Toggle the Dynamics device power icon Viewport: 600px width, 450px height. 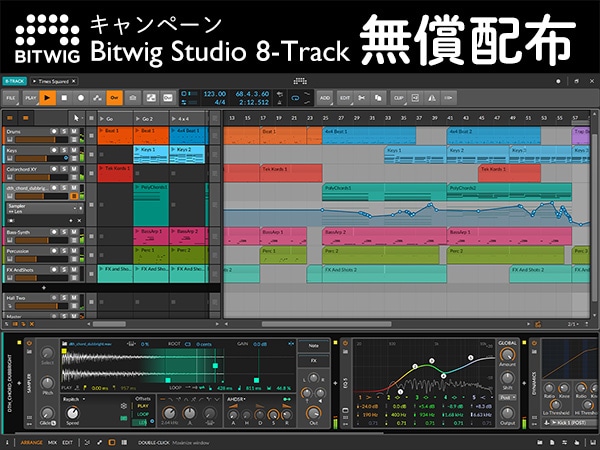pyautogui.click(x=534, y=343)
